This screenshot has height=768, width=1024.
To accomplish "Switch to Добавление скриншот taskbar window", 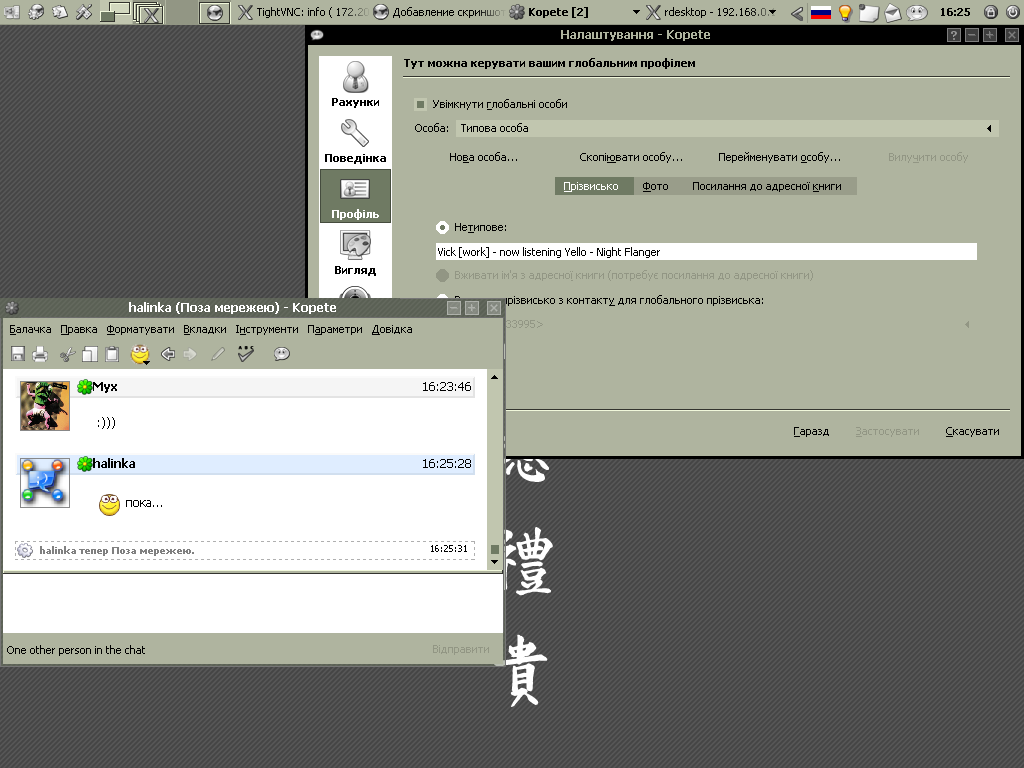I will [x=439, y=12].
